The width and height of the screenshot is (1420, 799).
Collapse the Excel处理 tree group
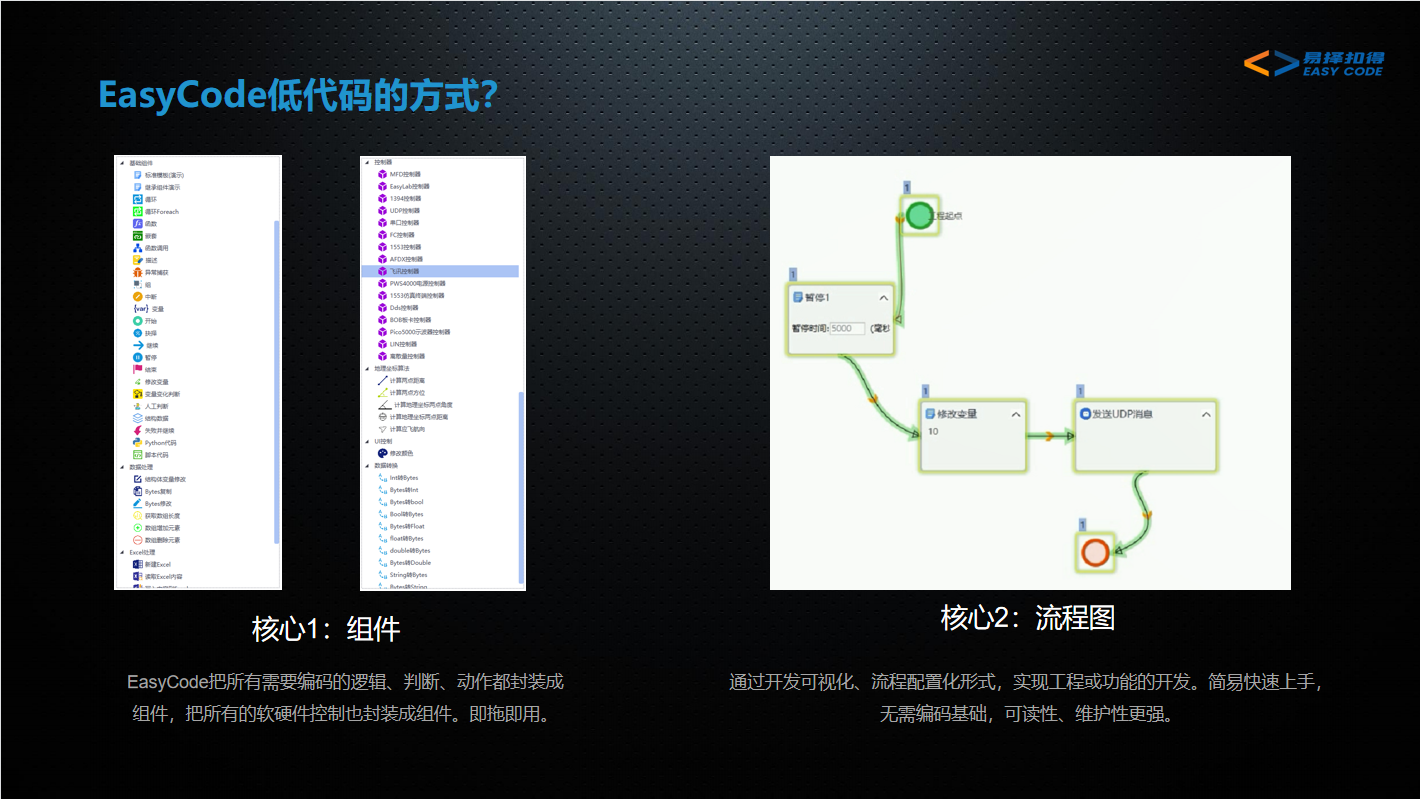click(122, 552)
